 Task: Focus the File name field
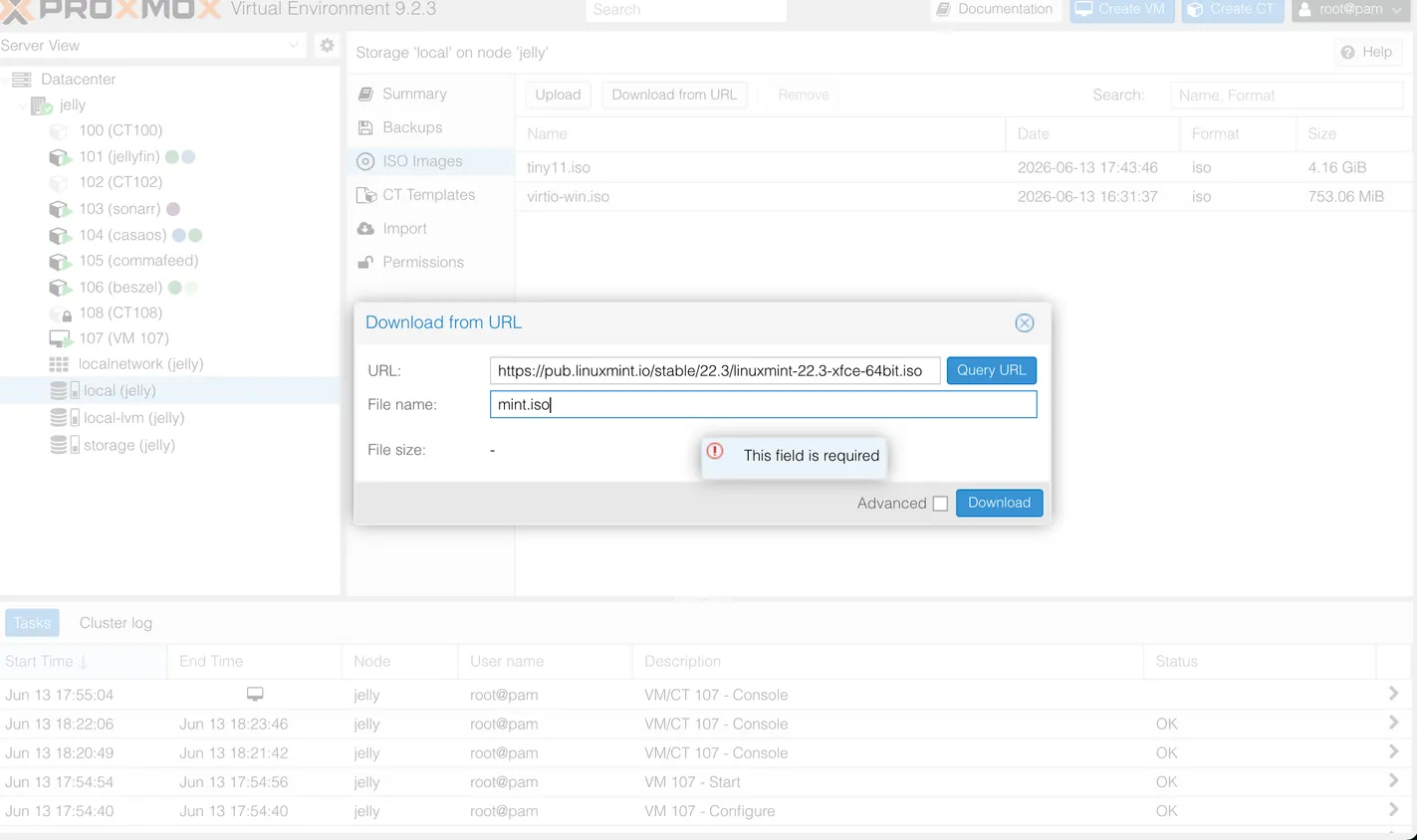tap(763, 404)
